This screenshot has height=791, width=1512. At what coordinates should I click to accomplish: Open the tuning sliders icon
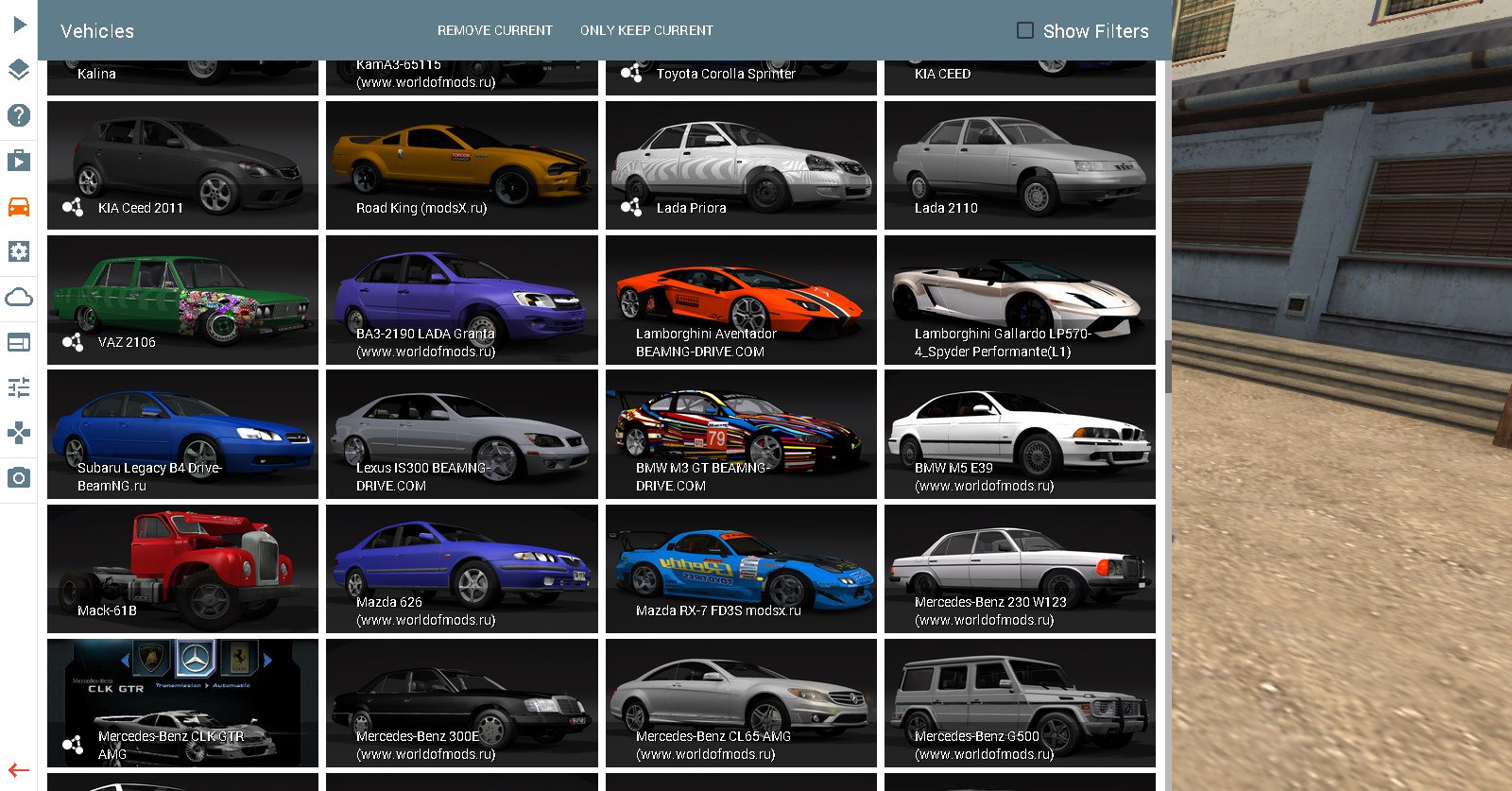tap(19, 387)
